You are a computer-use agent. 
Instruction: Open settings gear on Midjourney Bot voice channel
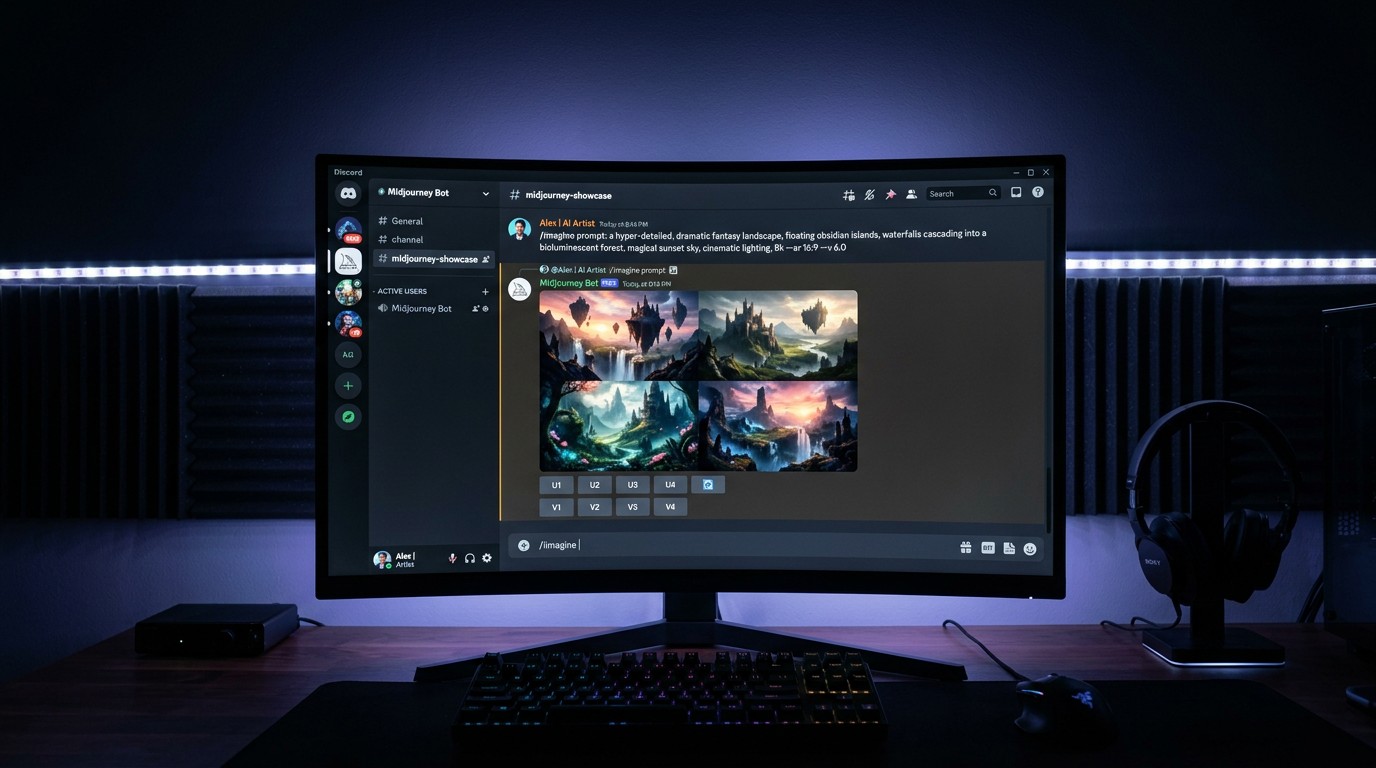pyautogui.click(x=486, y=308)
